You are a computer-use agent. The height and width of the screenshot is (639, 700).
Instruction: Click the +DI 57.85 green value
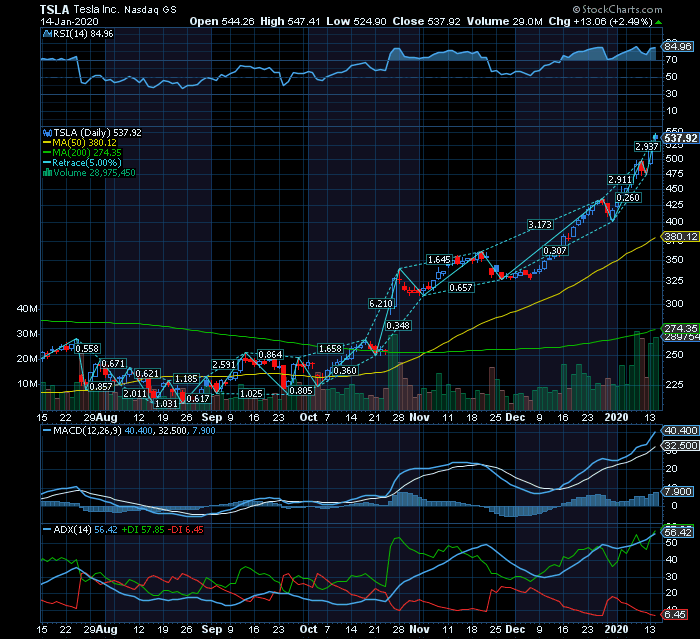point(143,530)
